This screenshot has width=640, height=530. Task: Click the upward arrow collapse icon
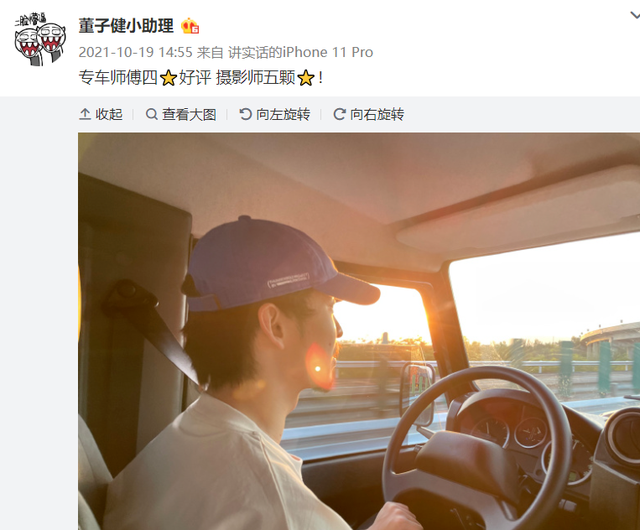[85, 114]
